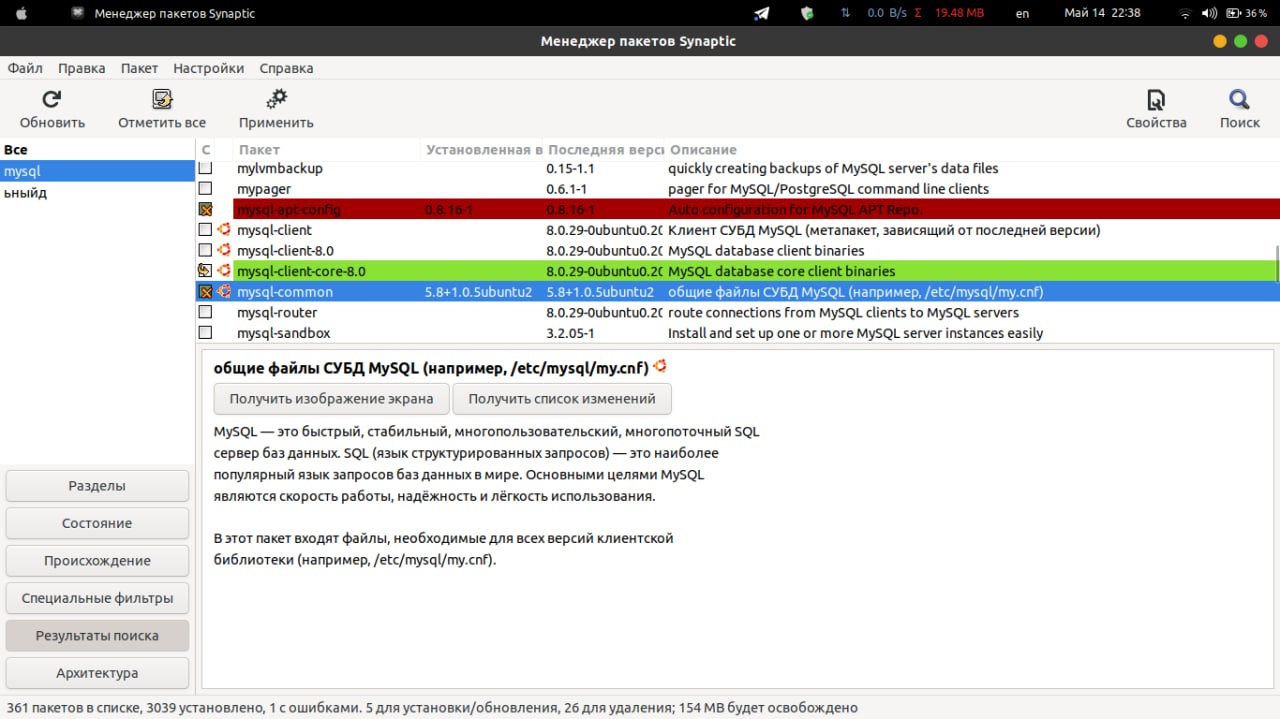This screenshot has width=1280, height=719.
Task: Click the status bar package summary text
Action: [432, 707]
